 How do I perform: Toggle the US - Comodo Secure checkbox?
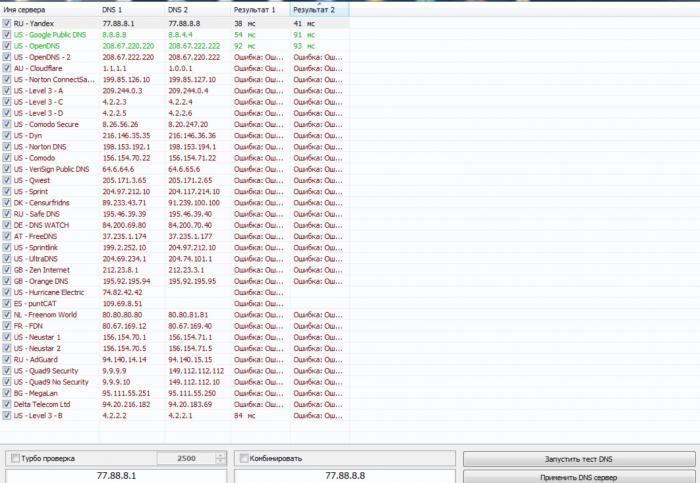click(7, 124)
